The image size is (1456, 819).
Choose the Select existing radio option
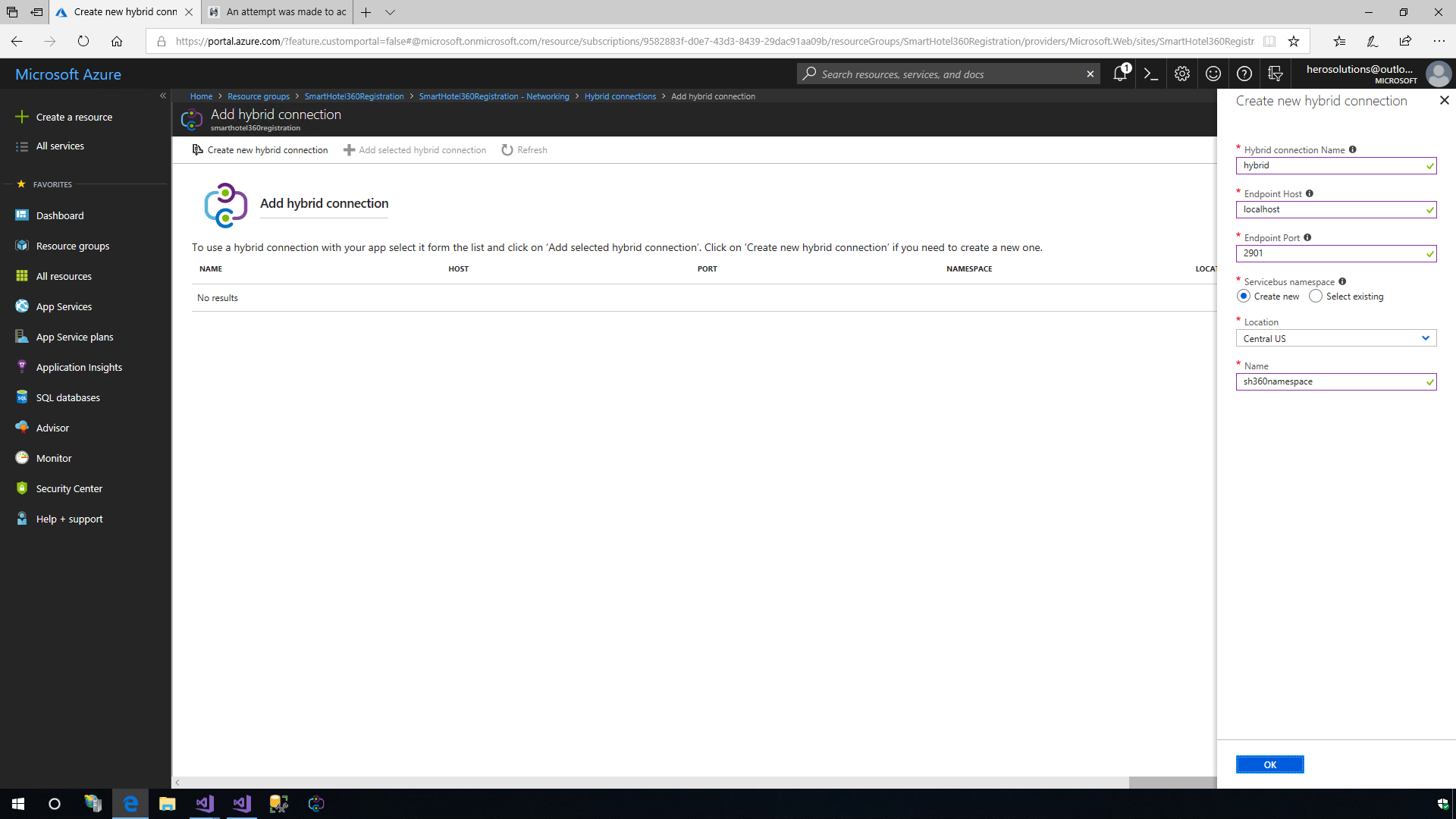tap(1316, 296)
